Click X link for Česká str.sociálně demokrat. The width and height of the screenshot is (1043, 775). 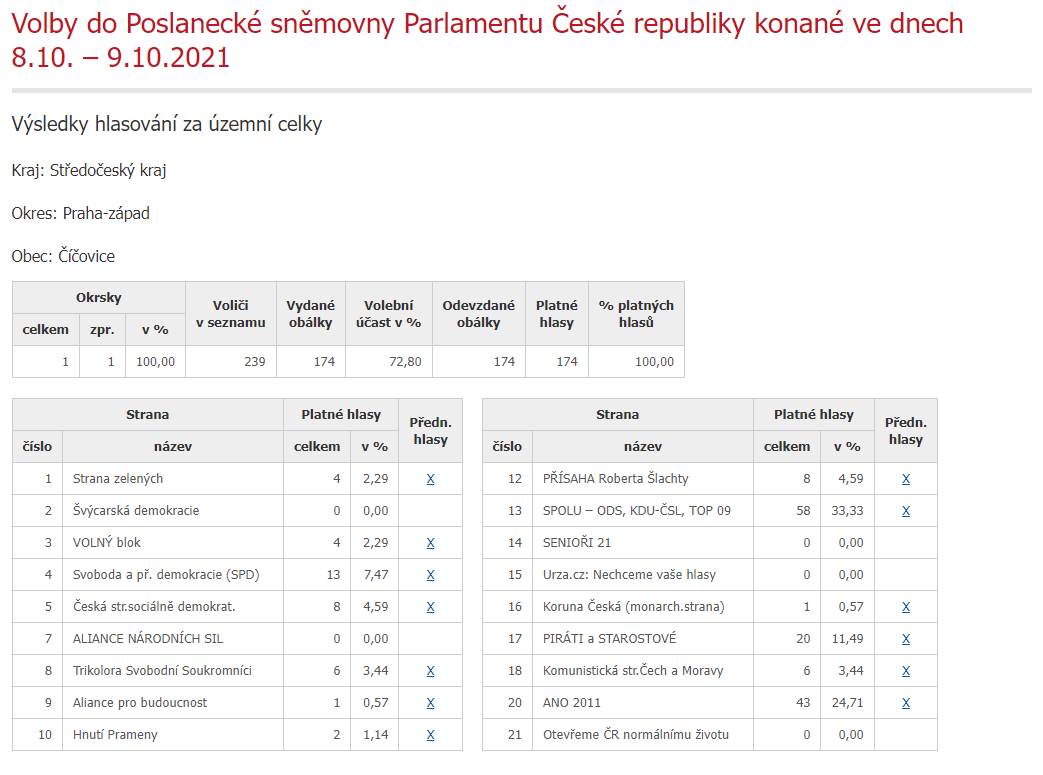click(x=430, y=607)
